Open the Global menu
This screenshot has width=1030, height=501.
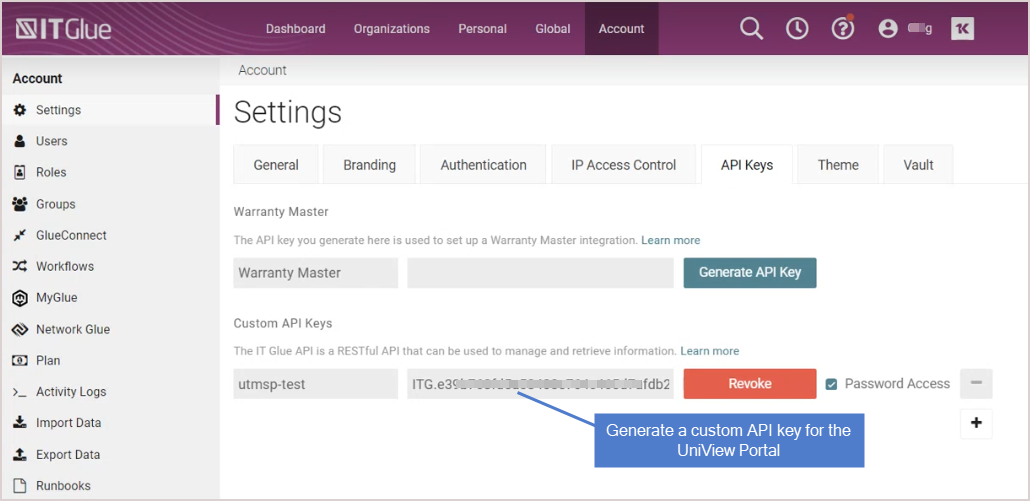[552, 29]
